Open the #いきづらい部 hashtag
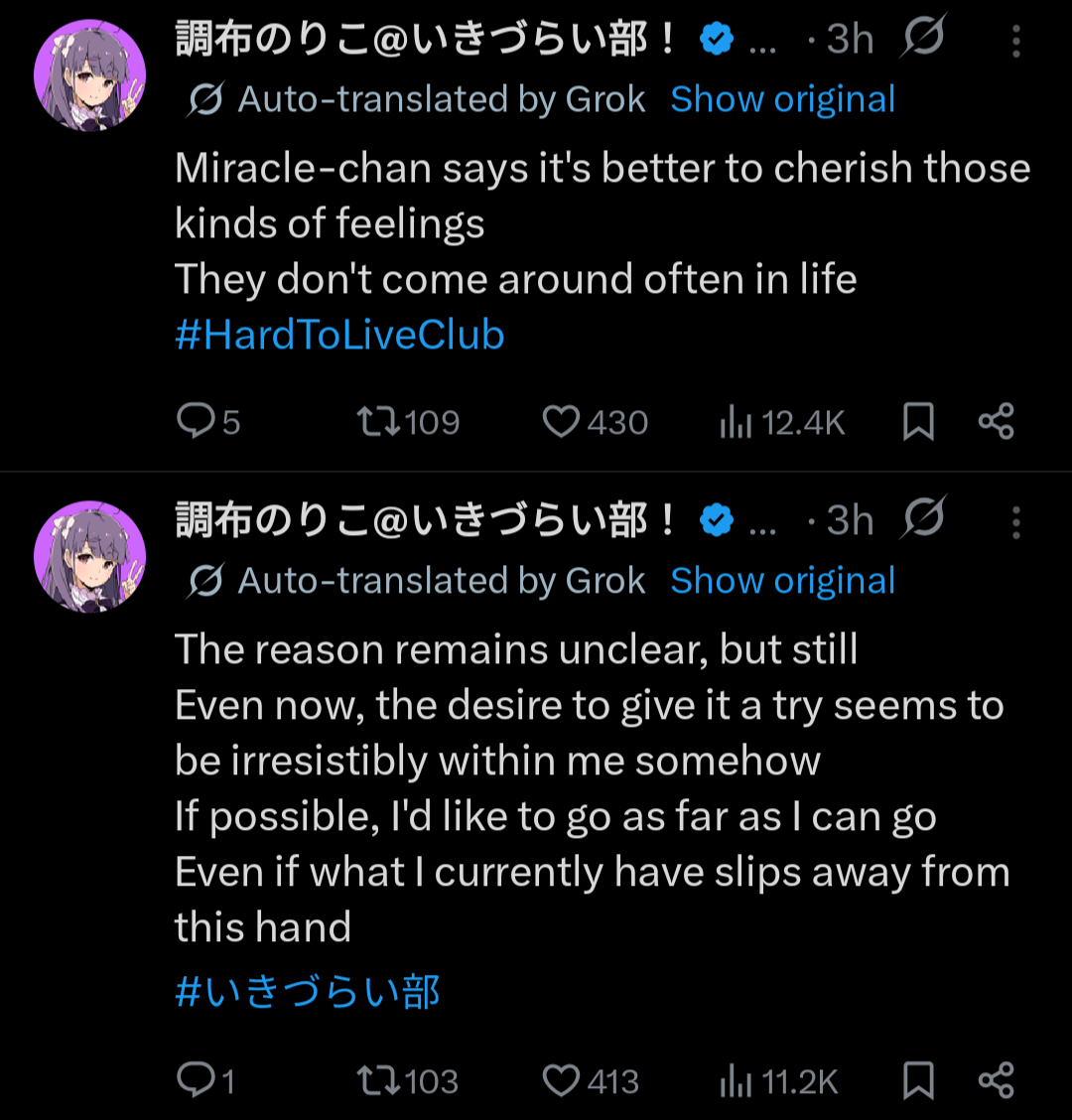Image resolution: width=1072 pixels, height=1120 pixels. pos(308,993)
